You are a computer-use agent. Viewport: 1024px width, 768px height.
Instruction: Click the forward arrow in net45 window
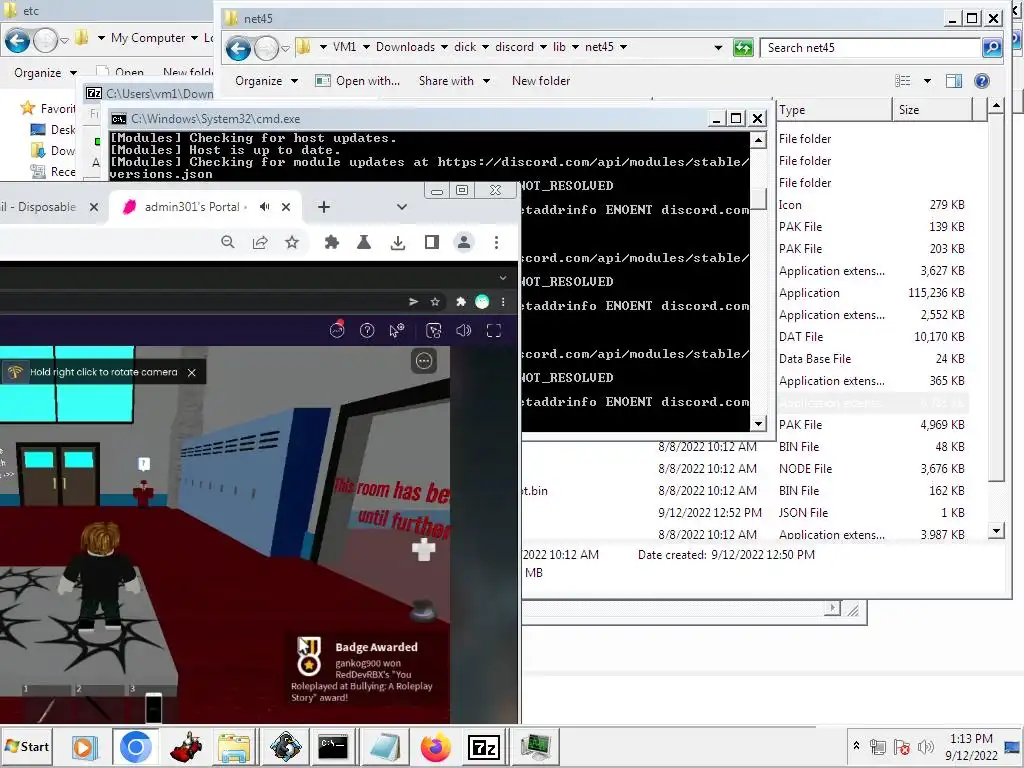pos(266,48)
